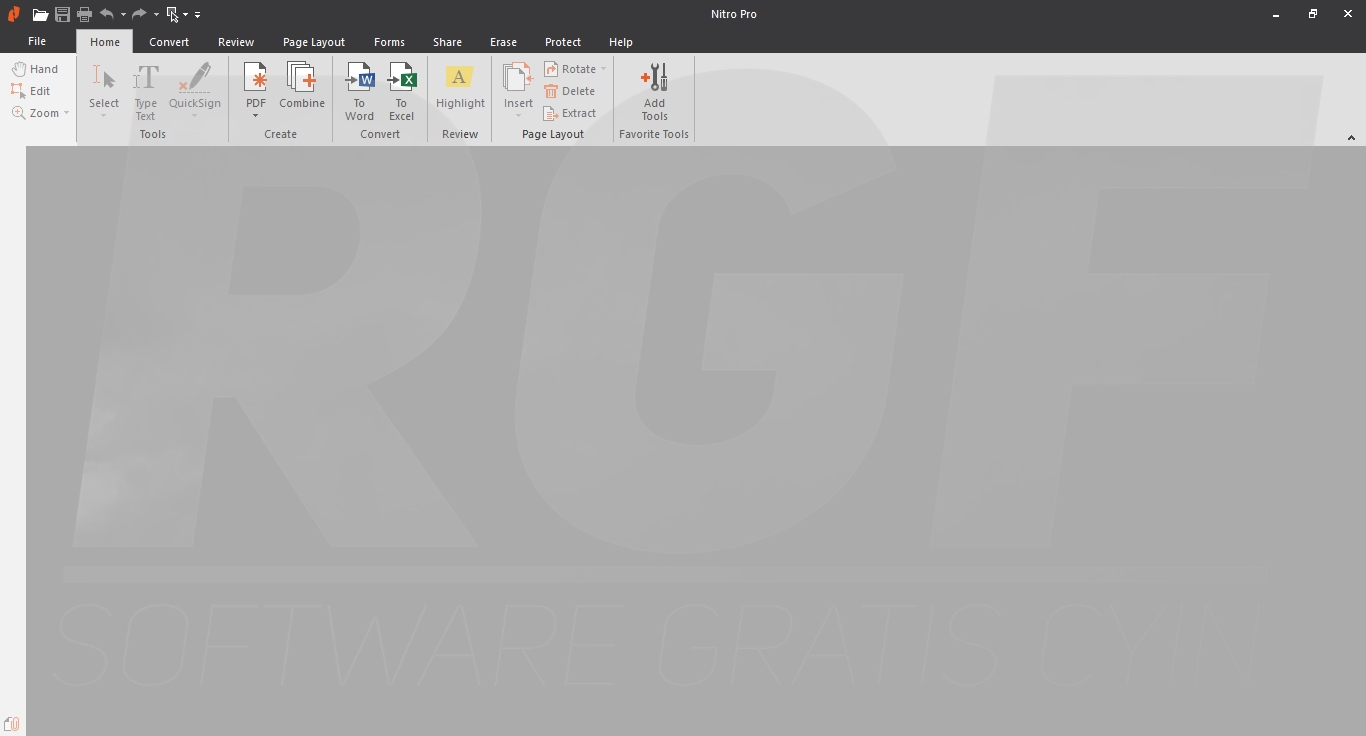Click the cursor mode icon in quick access toolbar

(173, 14)
